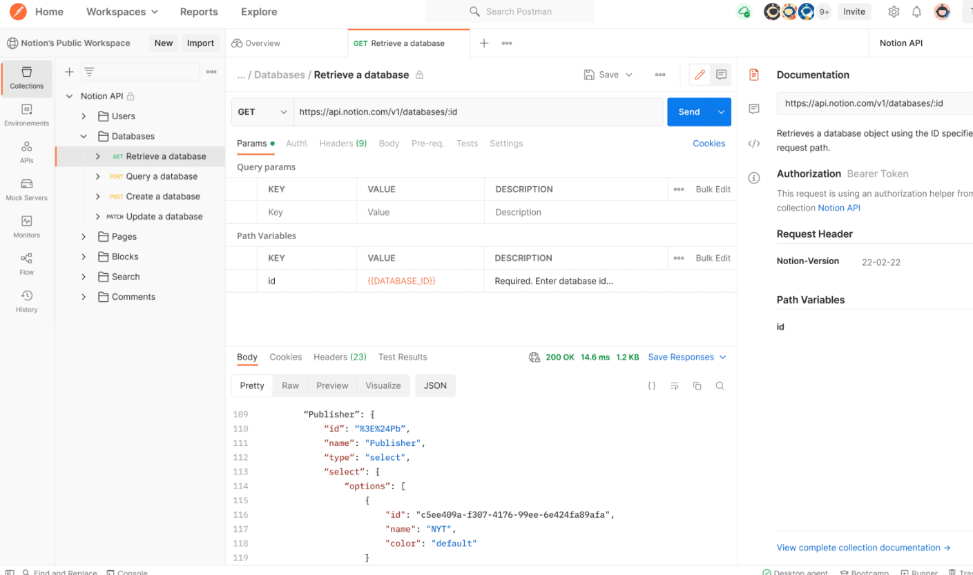Click the Search Postman field
Screen dimensions: 973x575
tap(509, 12)
